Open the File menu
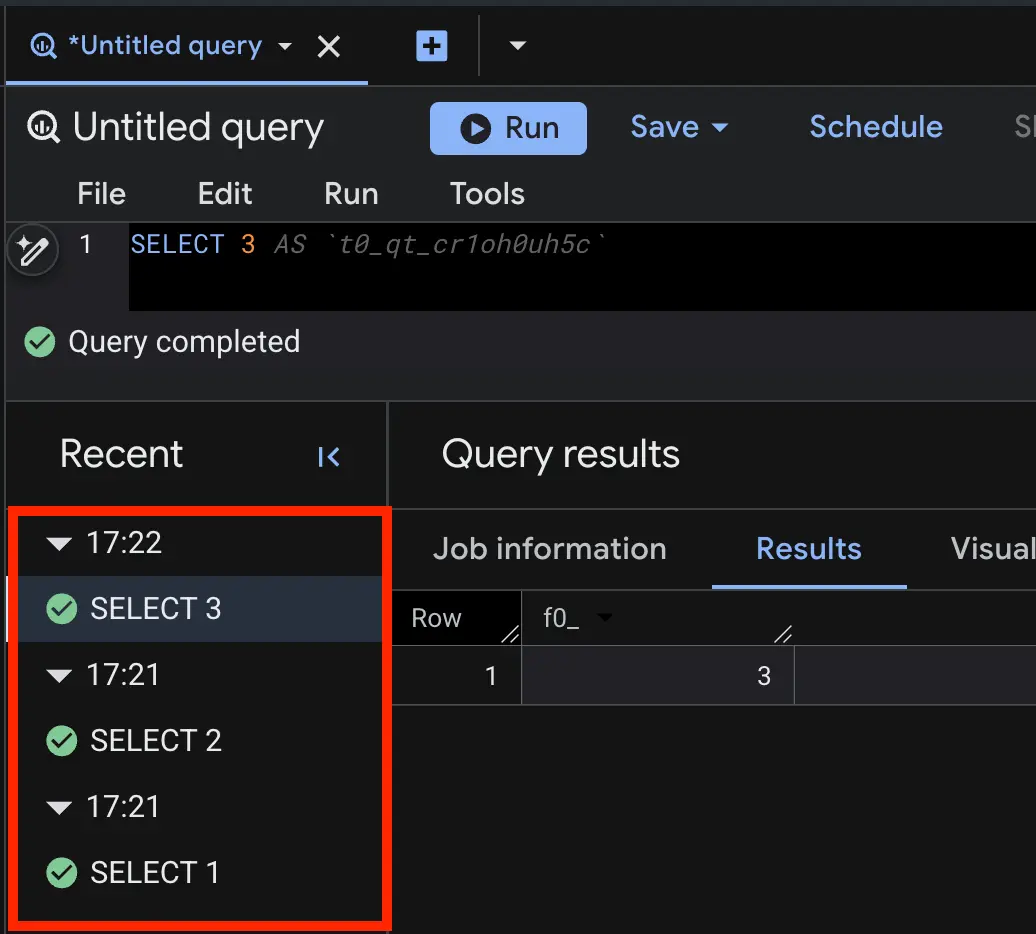 point(101,194)
